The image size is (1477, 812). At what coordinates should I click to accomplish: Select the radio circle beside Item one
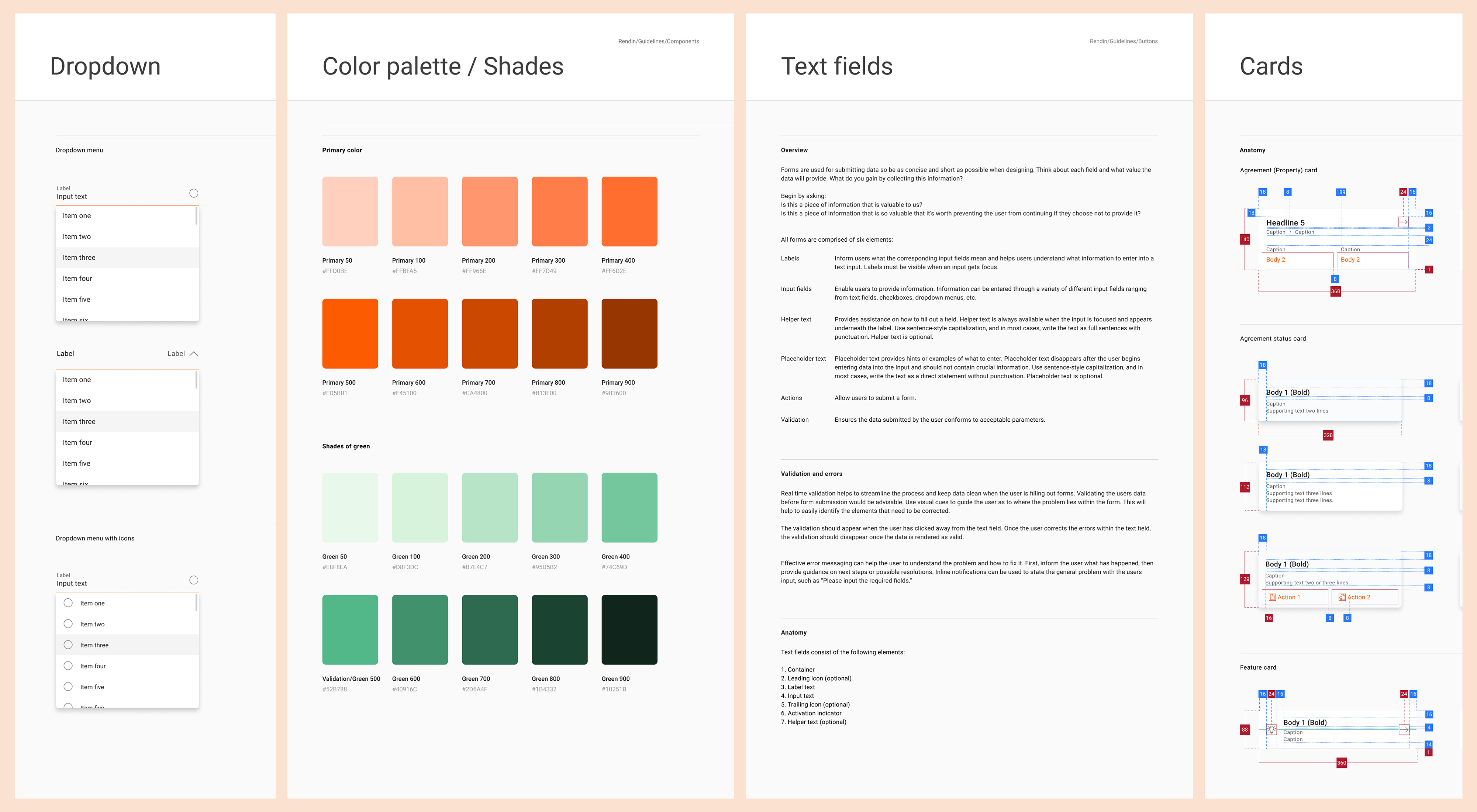[x=68, y=603]
